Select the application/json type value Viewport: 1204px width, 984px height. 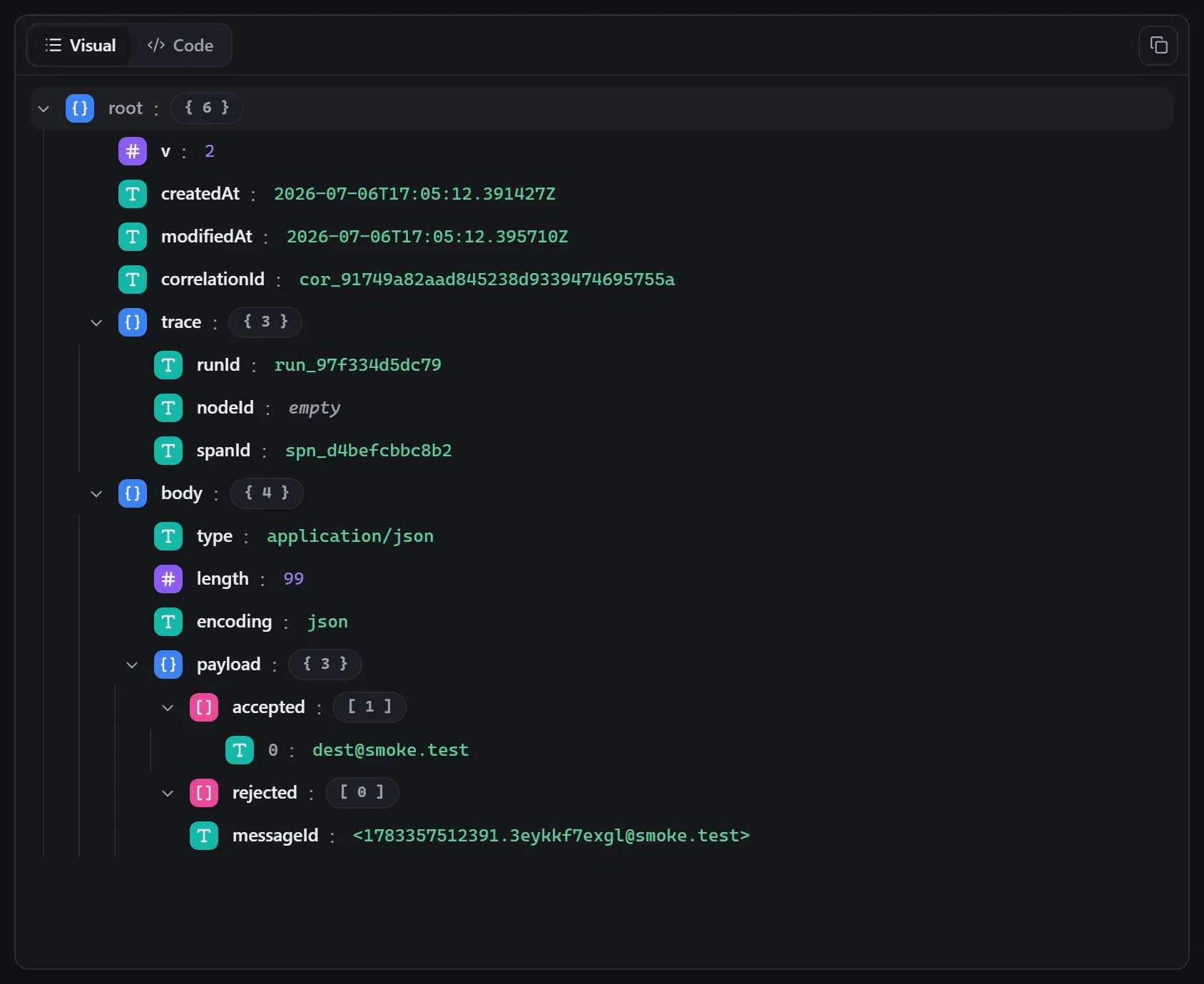[x=350, y=536]
